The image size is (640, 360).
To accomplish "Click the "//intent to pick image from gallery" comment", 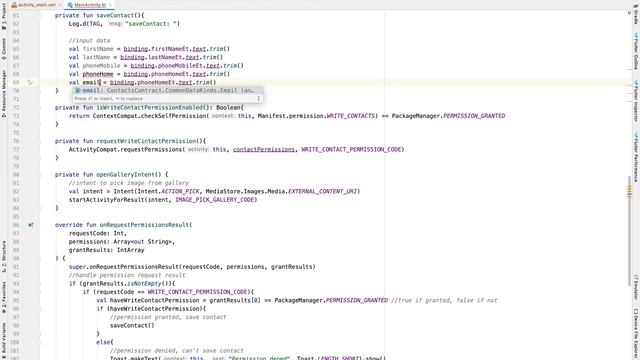I will [129, 183].
